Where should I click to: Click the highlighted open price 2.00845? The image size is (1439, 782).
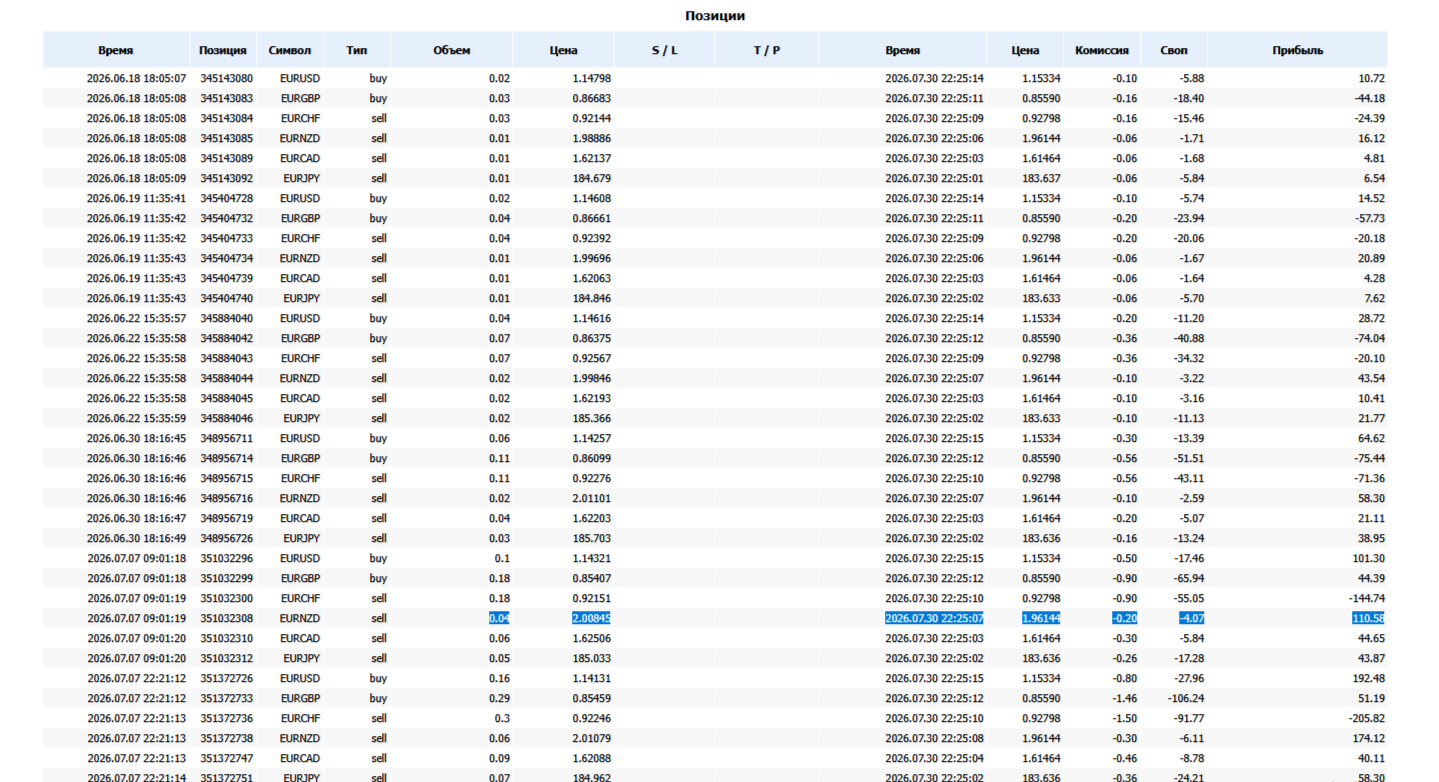click(x=591, y=618)
